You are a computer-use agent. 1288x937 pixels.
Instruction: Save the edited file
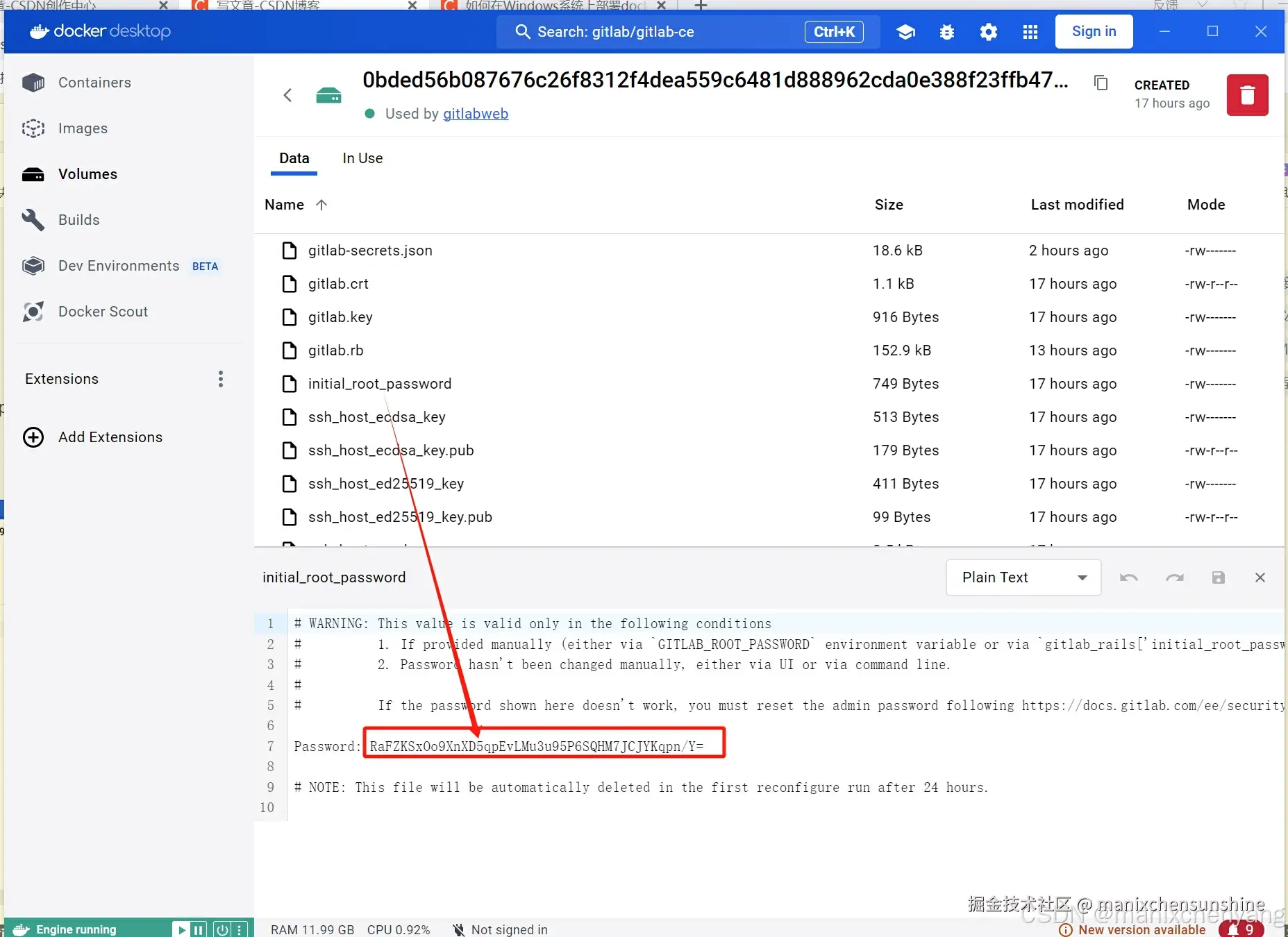point(1219,577)
